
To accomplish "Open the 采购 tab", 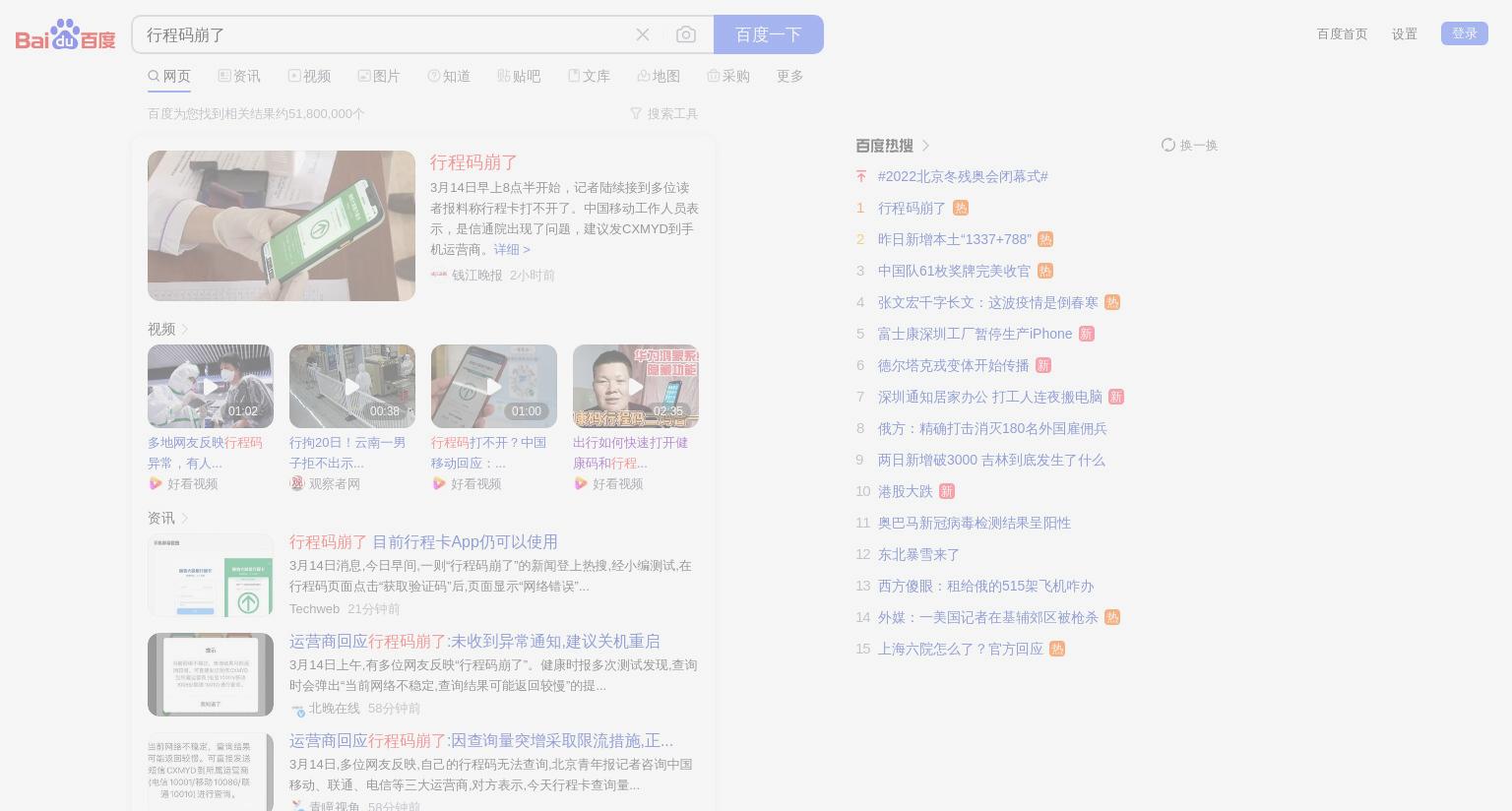I will [x=728, y=76].
